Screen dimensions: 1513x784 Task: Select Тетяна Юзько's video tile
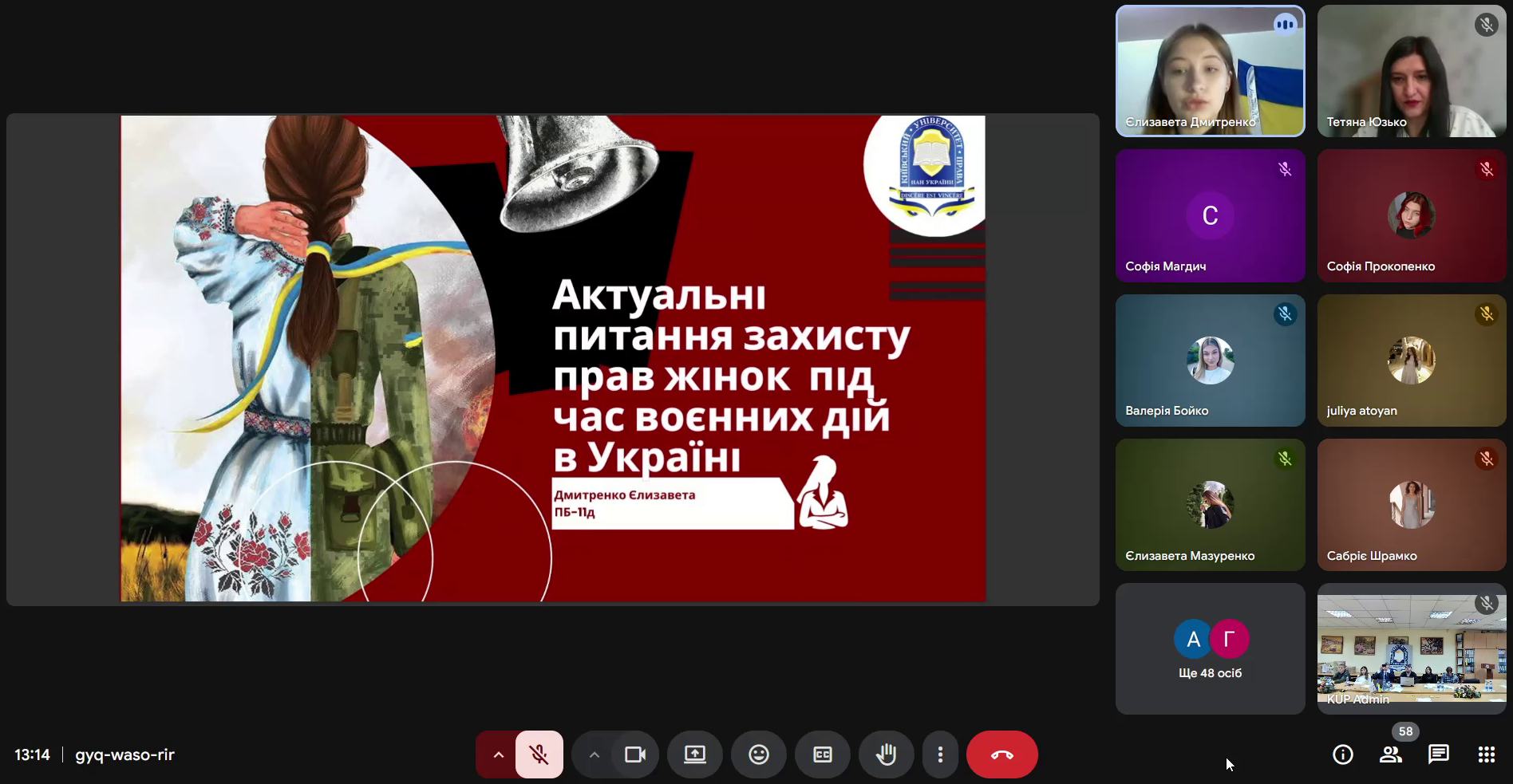[1411, 72]
